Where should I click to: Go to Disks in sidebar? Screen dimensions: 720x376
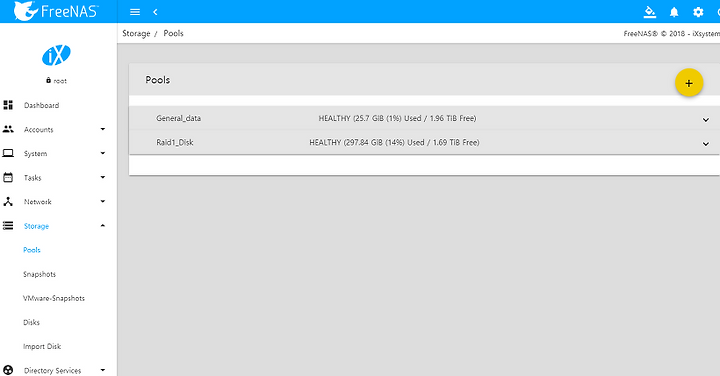pyautogui.click(x=31, y=322)
